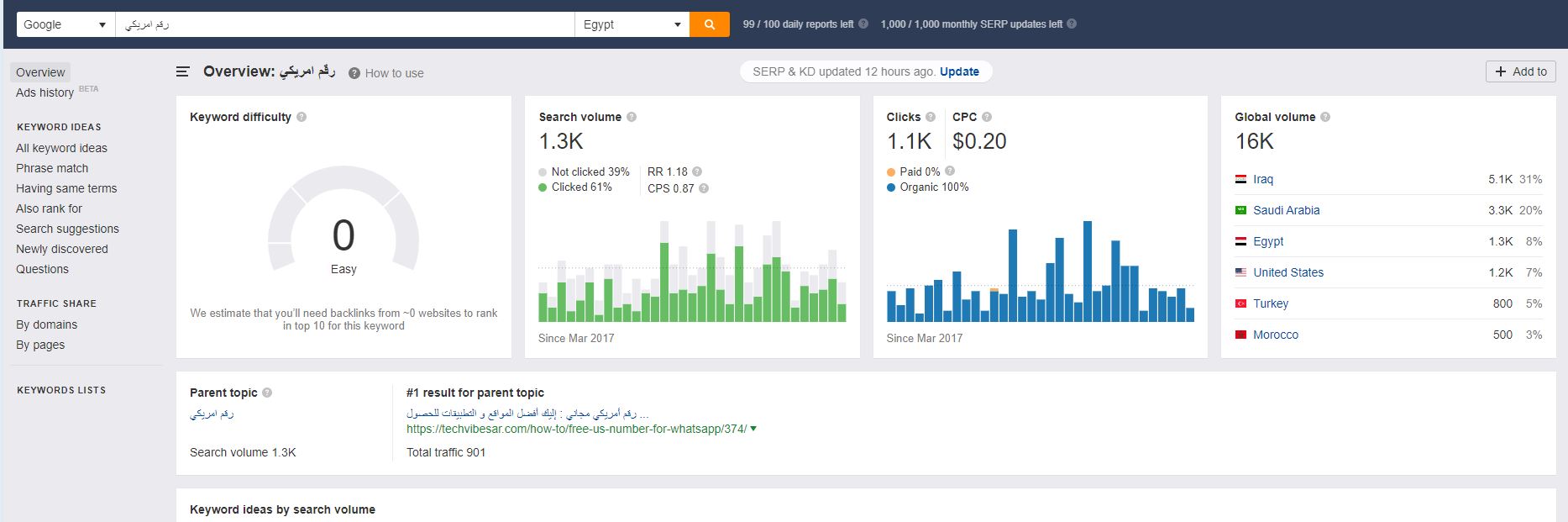The height and width of the screenshot is (522, 1568).
Task: Show the CPC help tooltip icon
Action: 987,117
